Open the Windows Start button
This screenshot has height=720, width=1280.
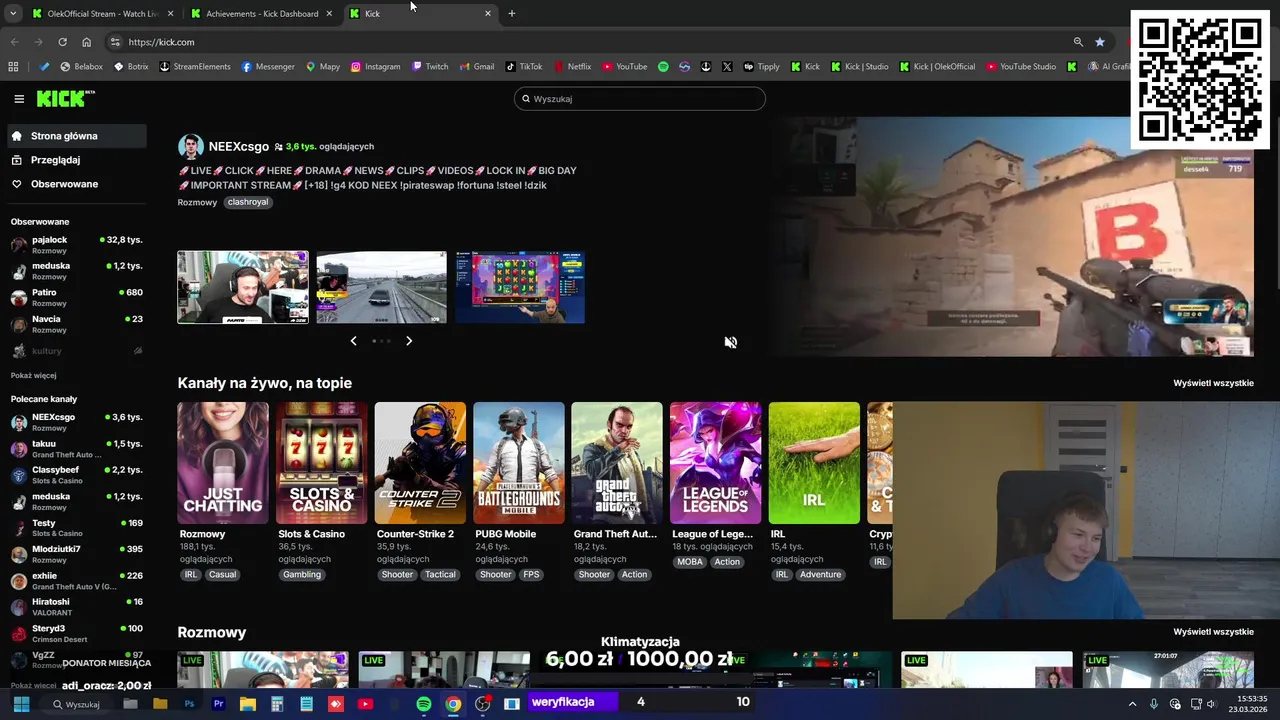[x=21, y=704]
